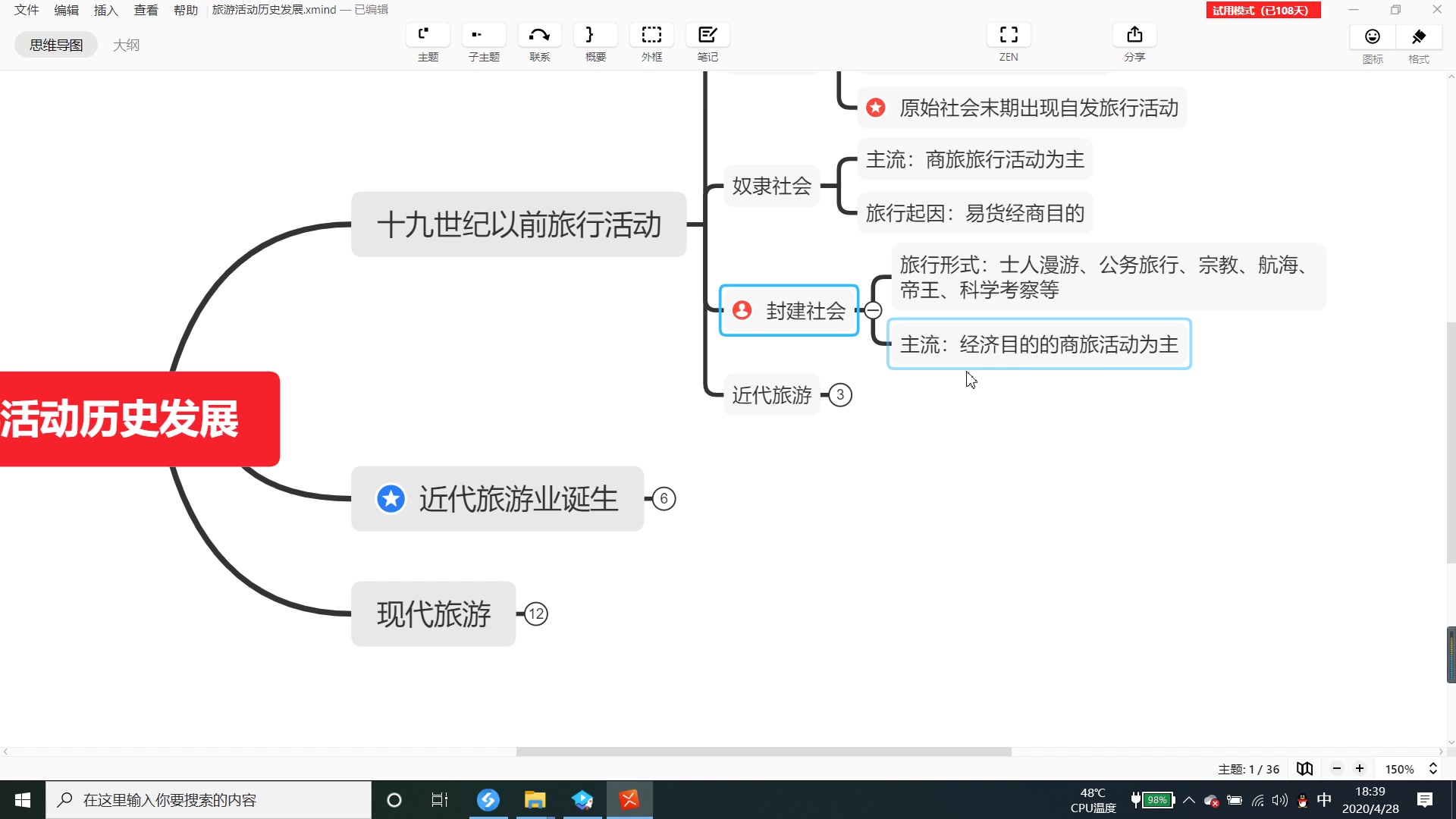The height and width of the screenshot is (819, 1456).
Task: Select topic 主流：经济目的的商旅活动为主
Action: pyautogui.click(x=1039, y=344)
